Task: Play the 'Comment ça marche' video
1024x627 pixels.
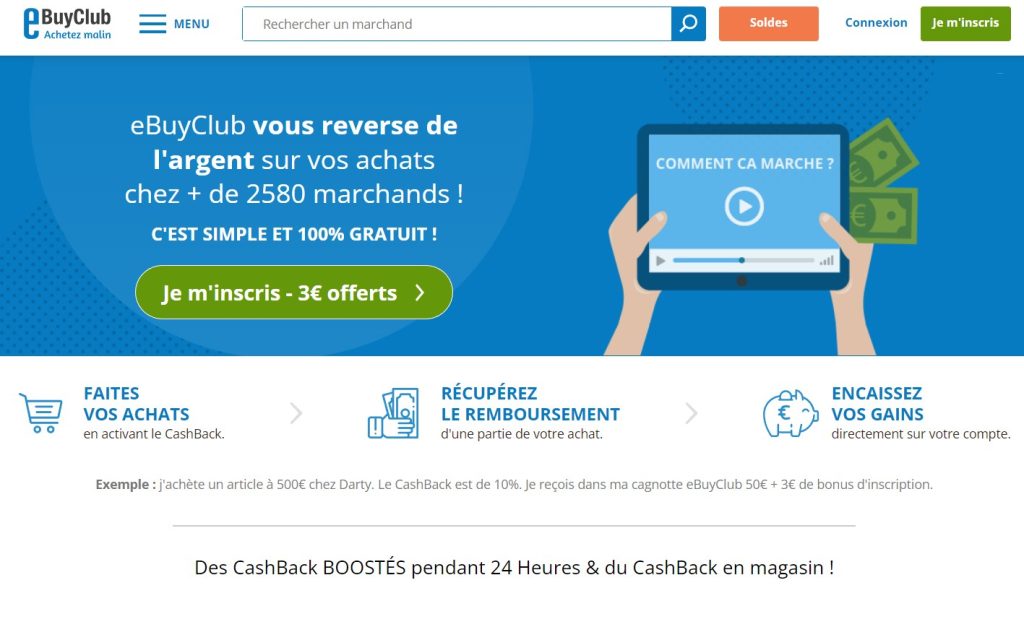Action: pyautogui.click(x=744, y=206)
